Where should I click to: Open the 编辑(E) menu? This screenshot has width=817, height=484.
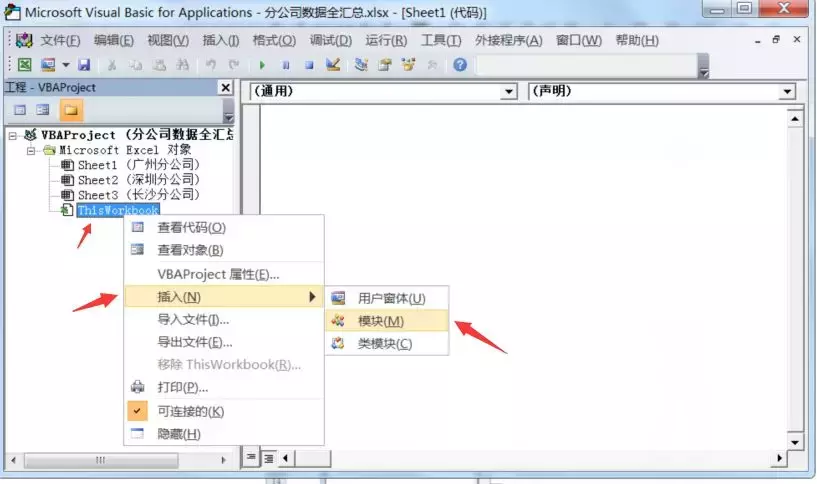click(x=114, y=40)
